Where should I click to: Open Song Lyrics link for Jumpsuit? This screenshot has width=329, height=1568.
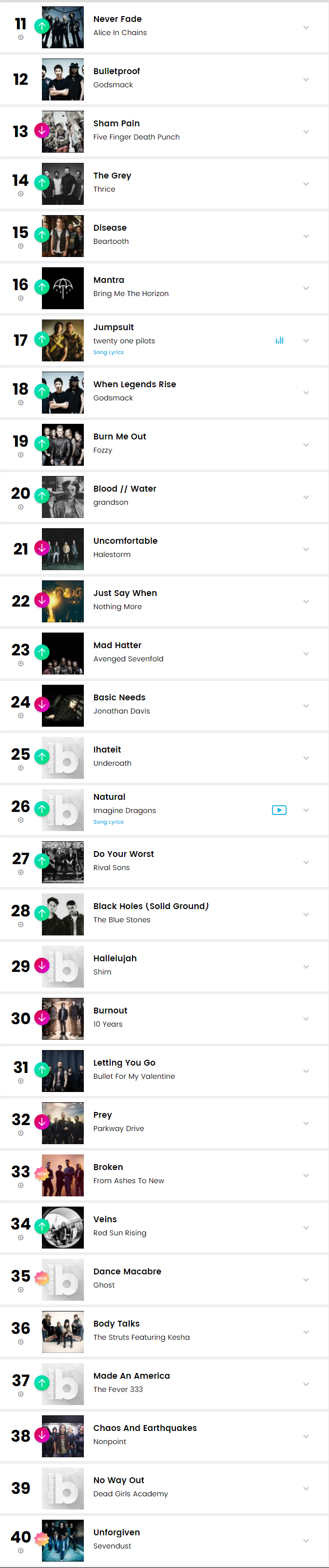108,353
